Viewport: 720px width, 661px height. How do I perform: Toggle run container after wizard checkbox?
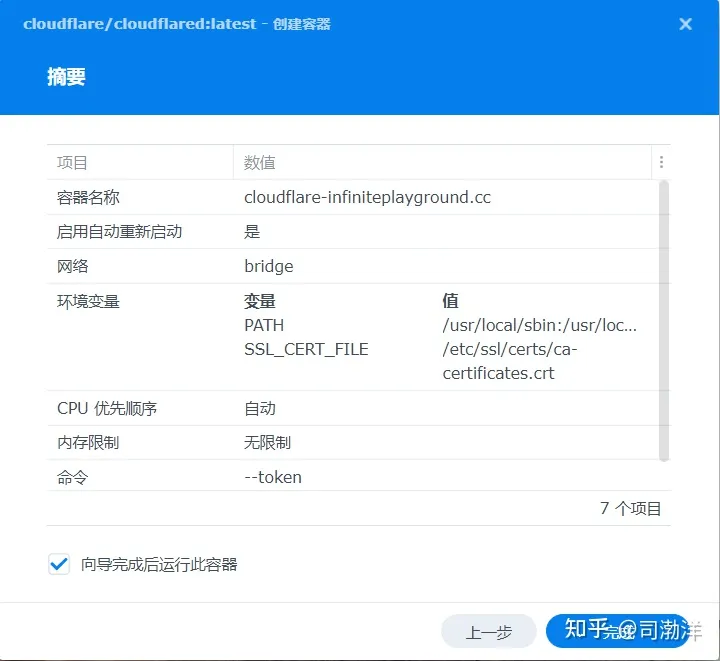tap(59, 564)
